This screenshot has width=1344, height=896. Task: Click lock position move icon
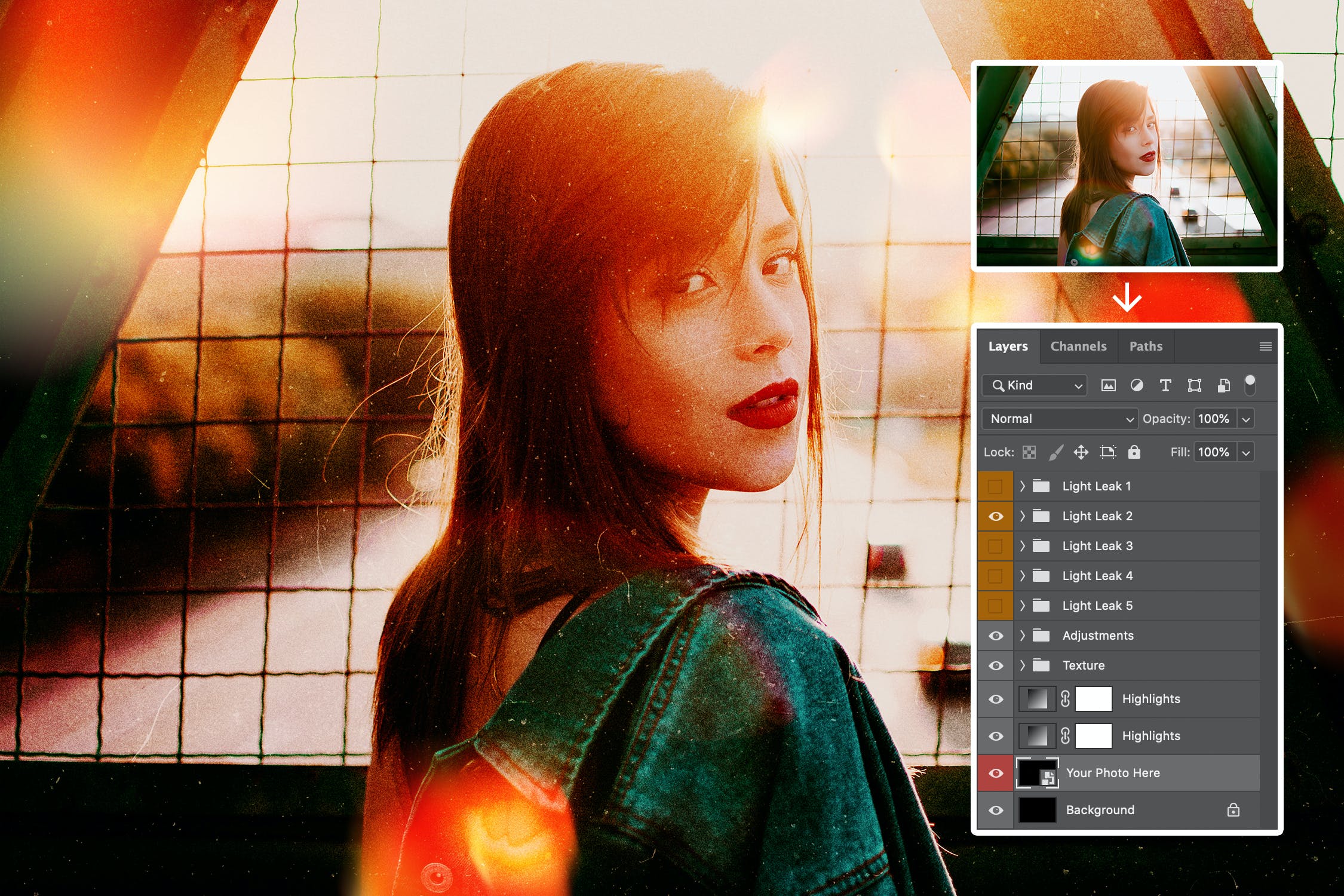(1081, 452)
